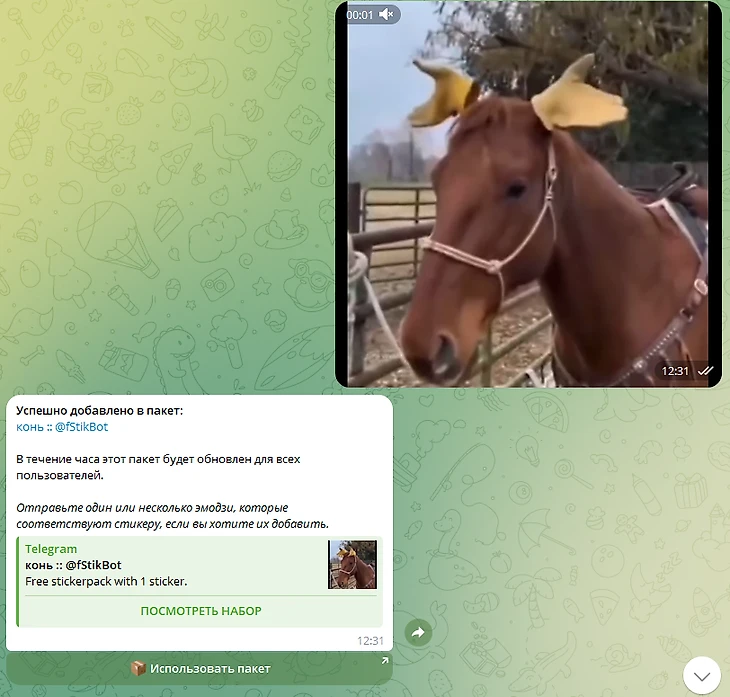Open the bold конь :: @fStikBot preview title
This screenshot has height=697, width=730.
pyautogui.click(x=73, y=565)
